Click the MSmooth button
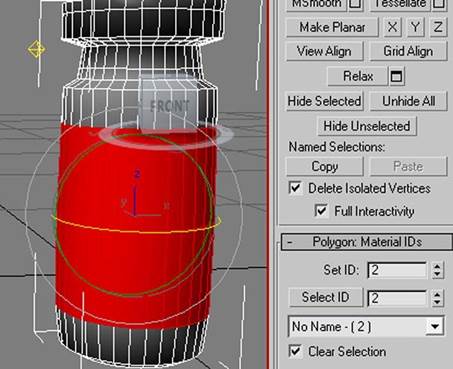 [317, 4]
